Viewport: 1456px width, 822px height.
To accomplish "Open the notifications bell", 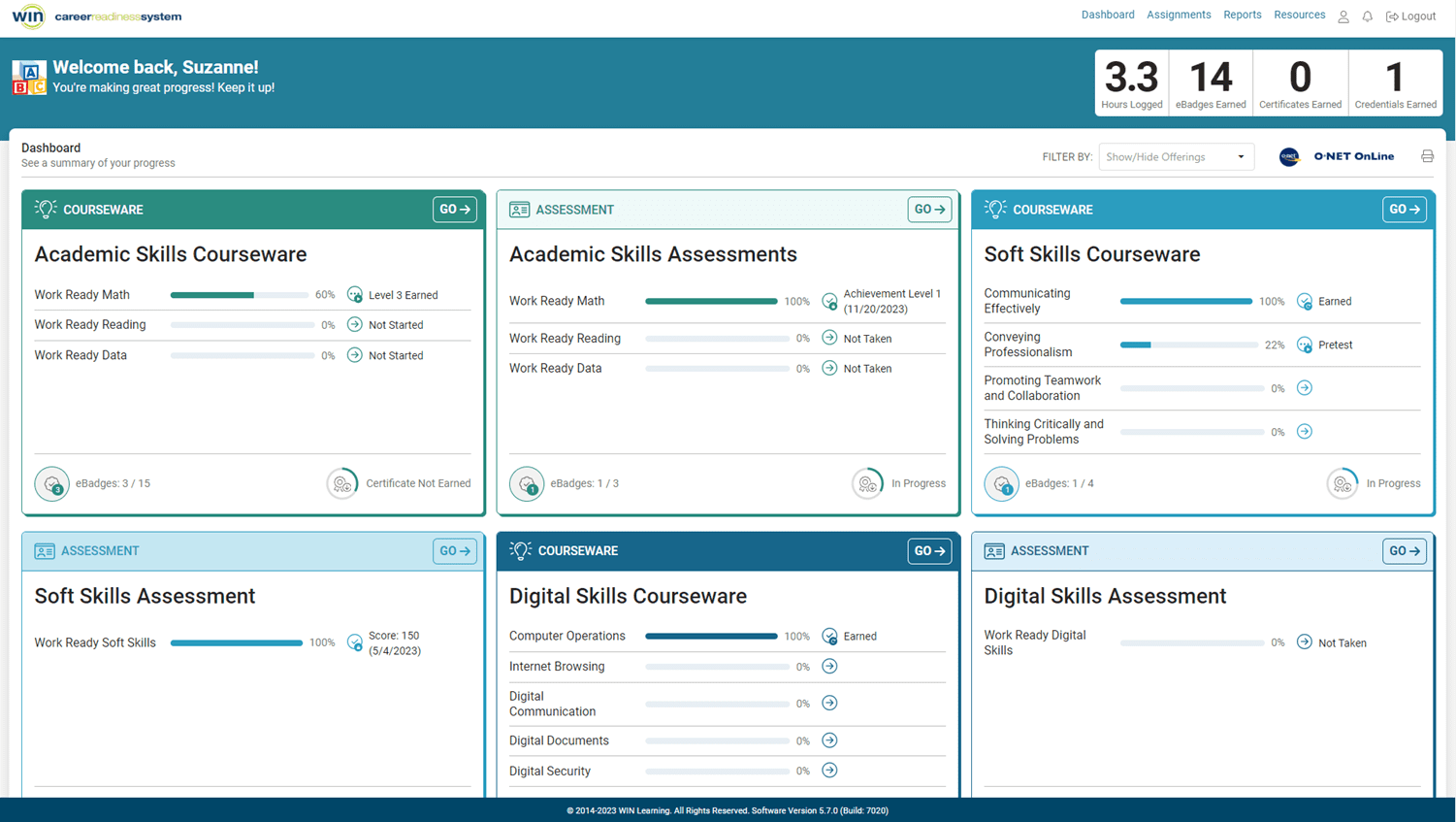I will click(1368, 16).
